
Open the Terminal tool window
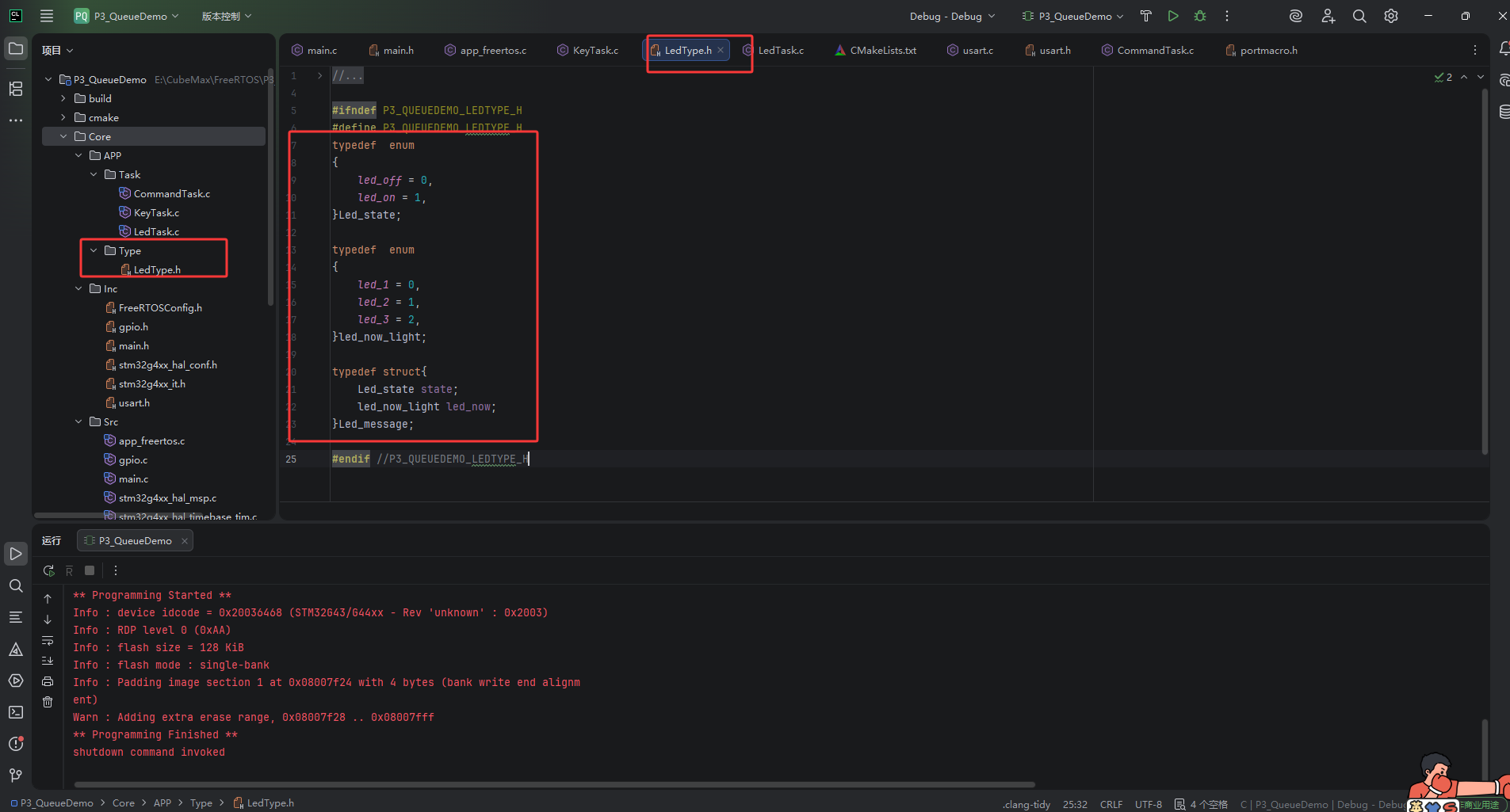pos(16,712)
